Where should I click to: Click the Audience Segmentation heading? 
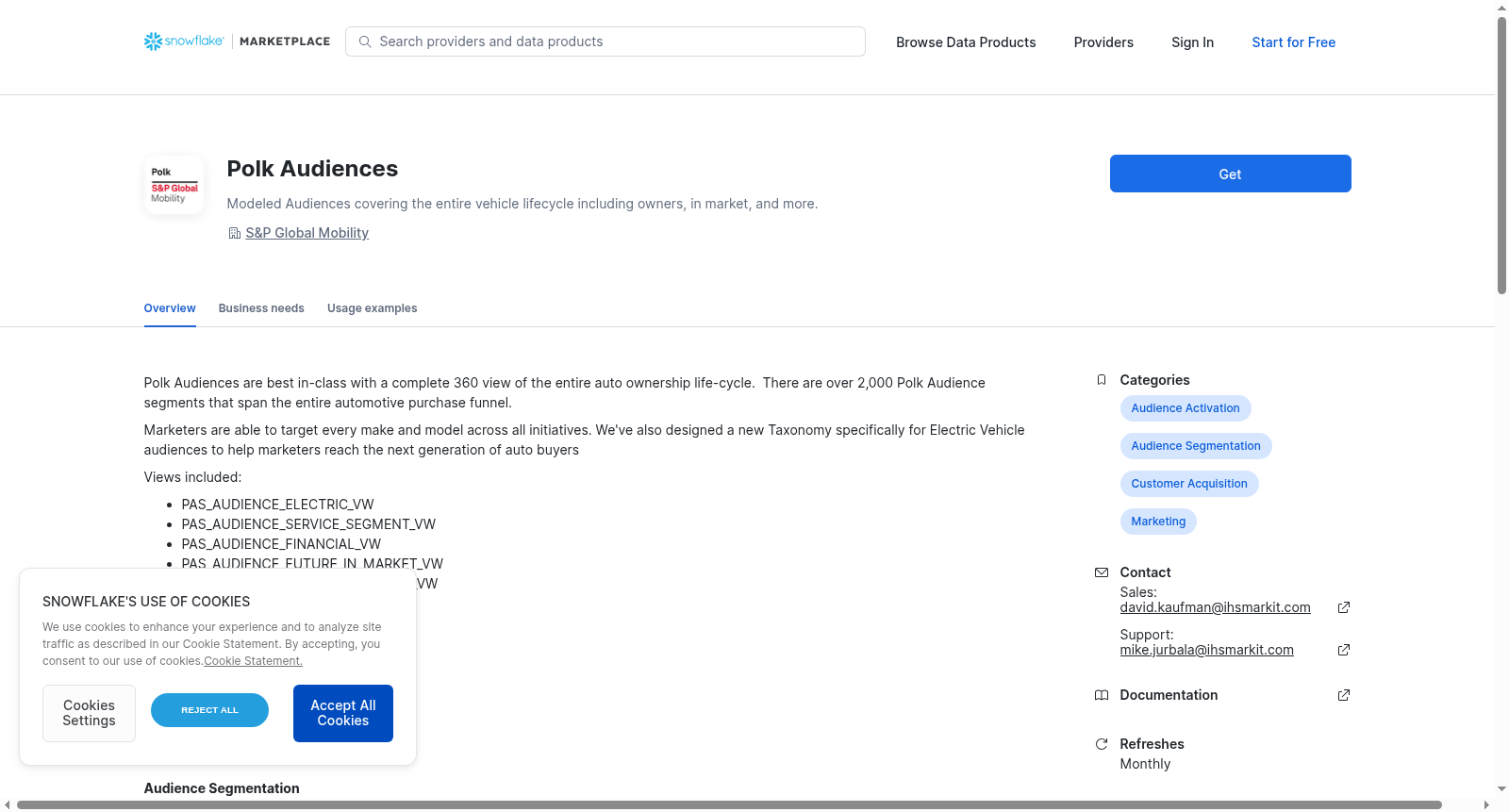(222, 788)
